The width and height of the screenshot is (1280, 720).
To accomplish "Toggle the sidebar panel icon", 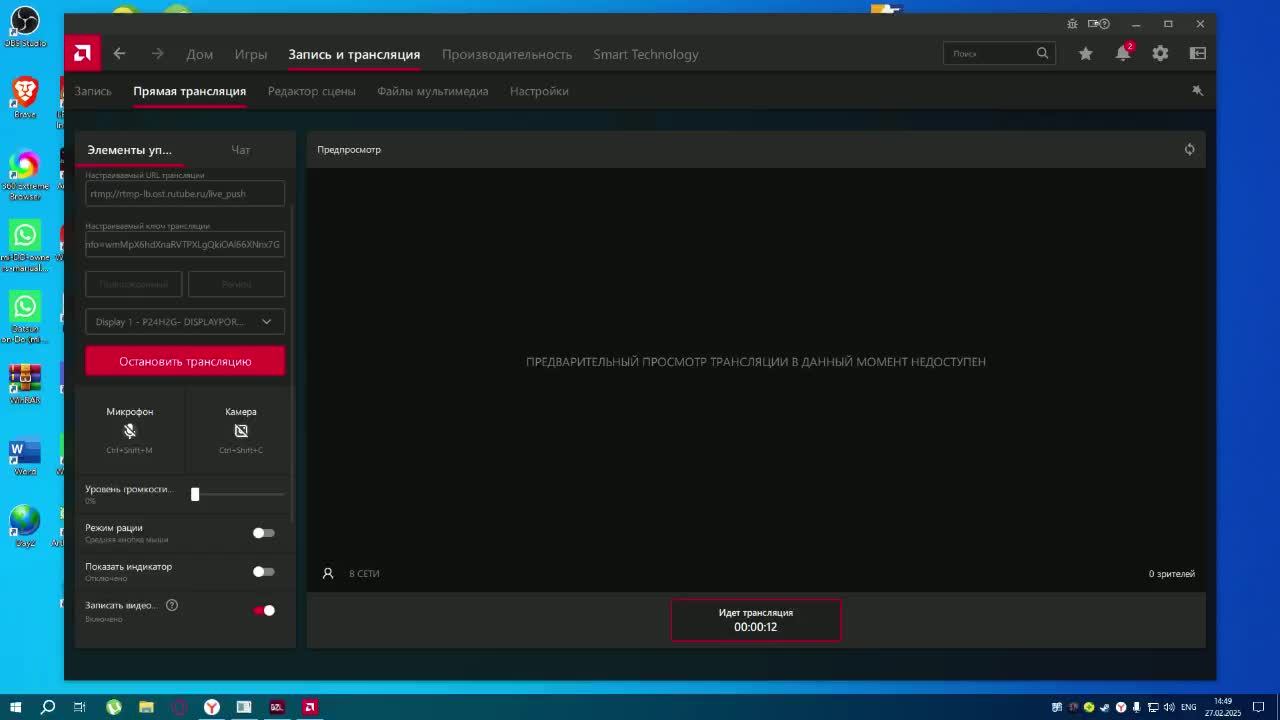I will [1198, 54].
